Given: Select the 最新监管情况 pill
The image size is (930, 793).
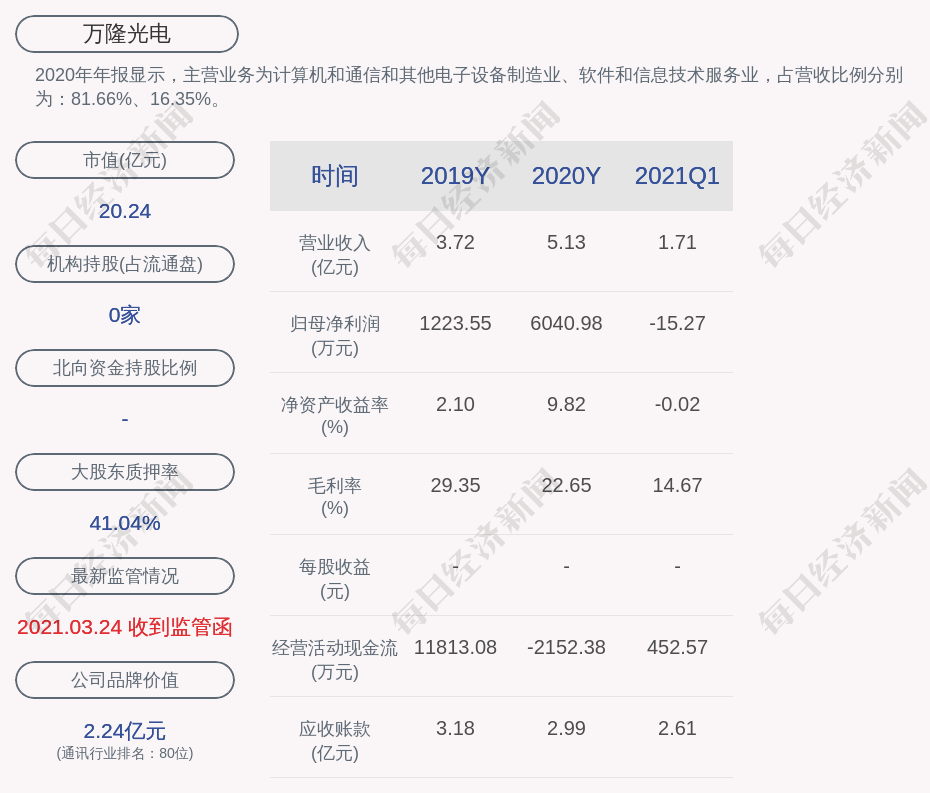Looking at the screenshot, I should click(x=125, y=576).
